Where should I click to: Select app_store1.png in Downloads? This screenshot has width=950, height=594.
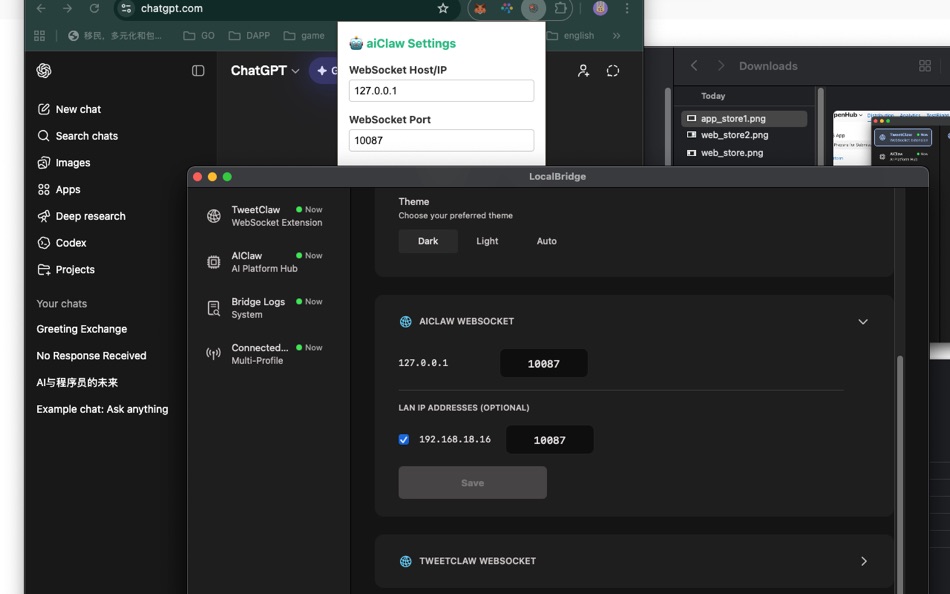(744, 118)
